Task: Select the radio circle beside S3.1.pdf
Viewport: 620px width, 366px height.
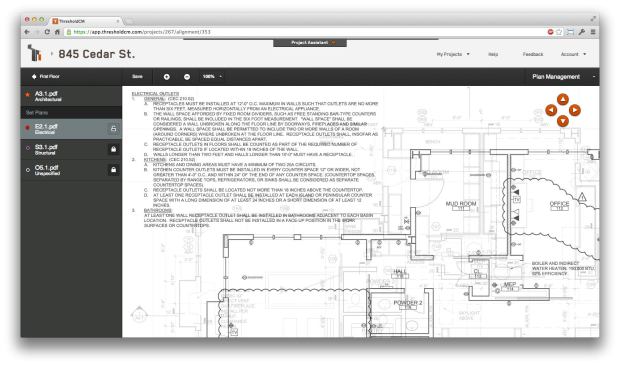Action: coord(28,148)
